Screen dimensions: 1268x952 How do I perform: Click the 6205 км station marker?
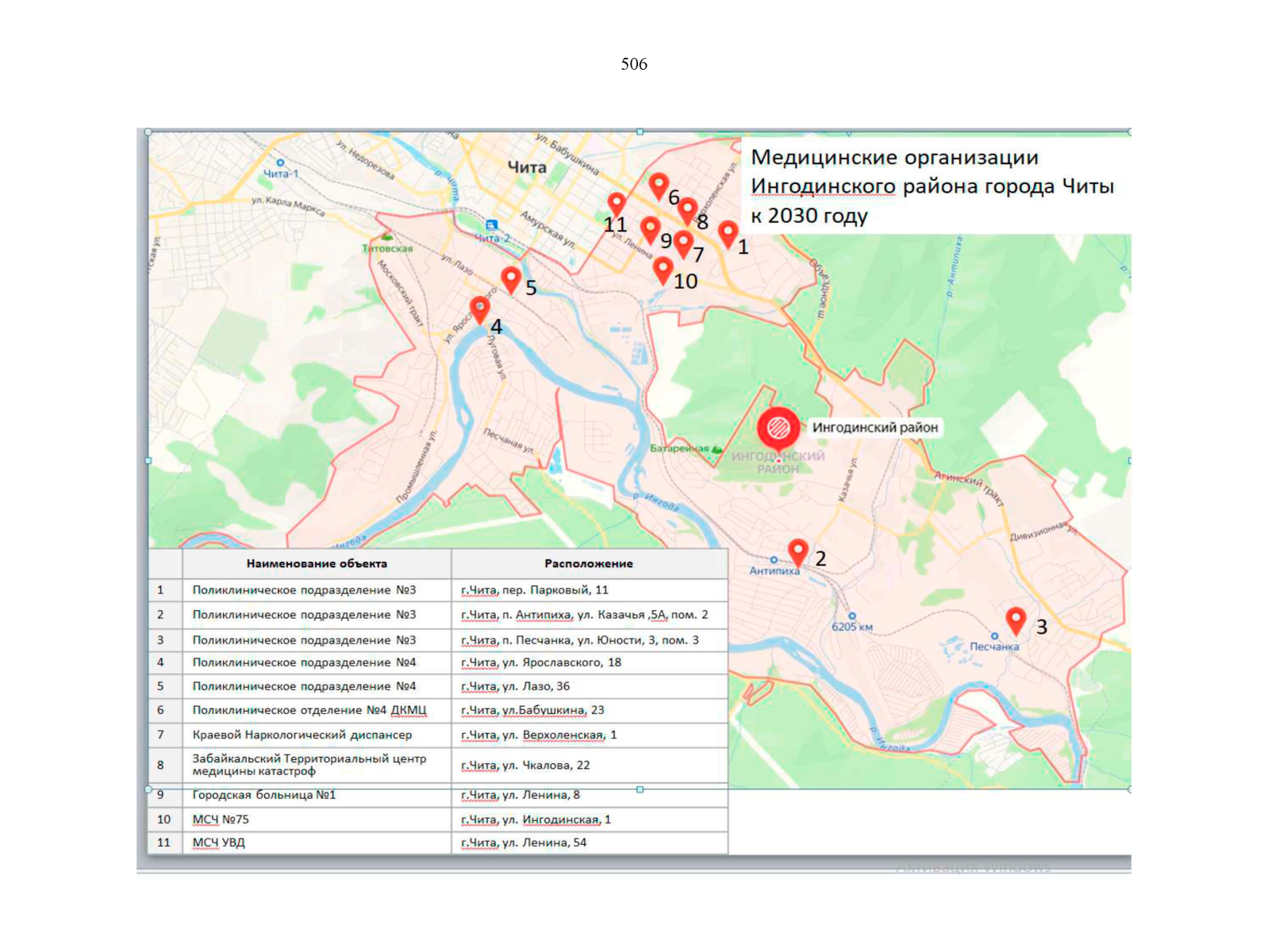point(852,616)
